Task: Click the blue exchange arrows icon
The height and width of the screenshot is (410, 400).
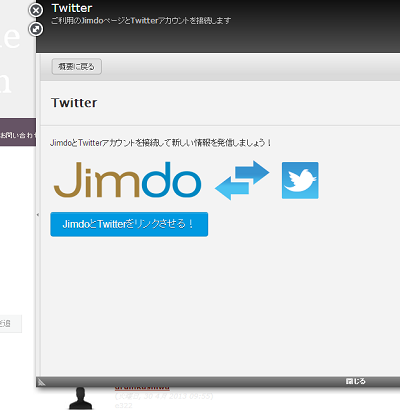Action: point(242,180)
